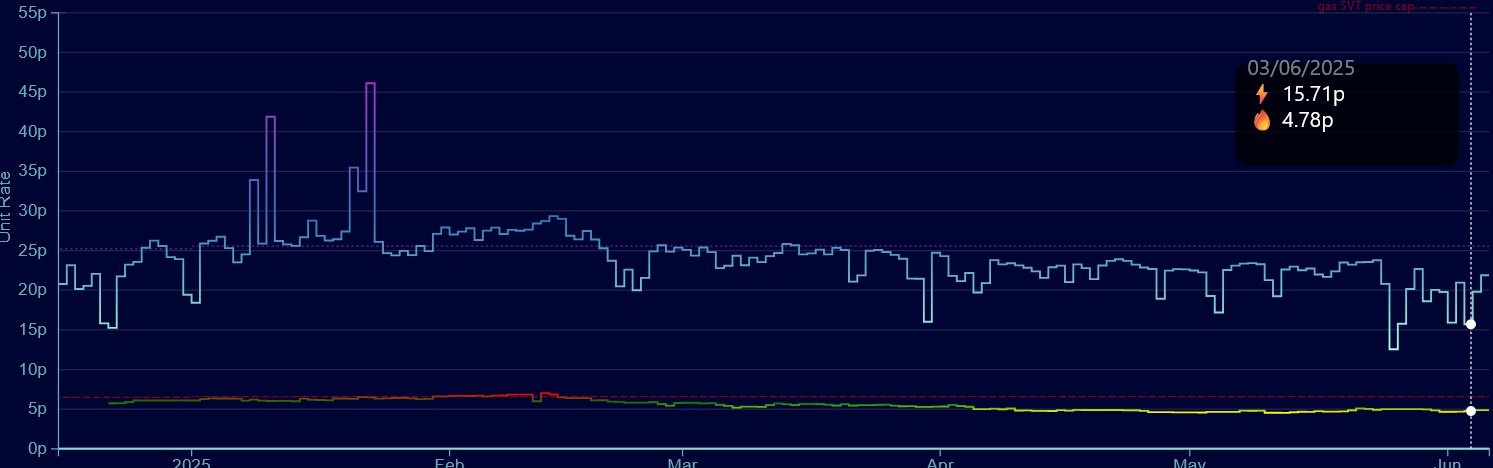Click the white marker on the gas line
The width and height of the screenshot is (1493, 468).
coord(1470,411)
